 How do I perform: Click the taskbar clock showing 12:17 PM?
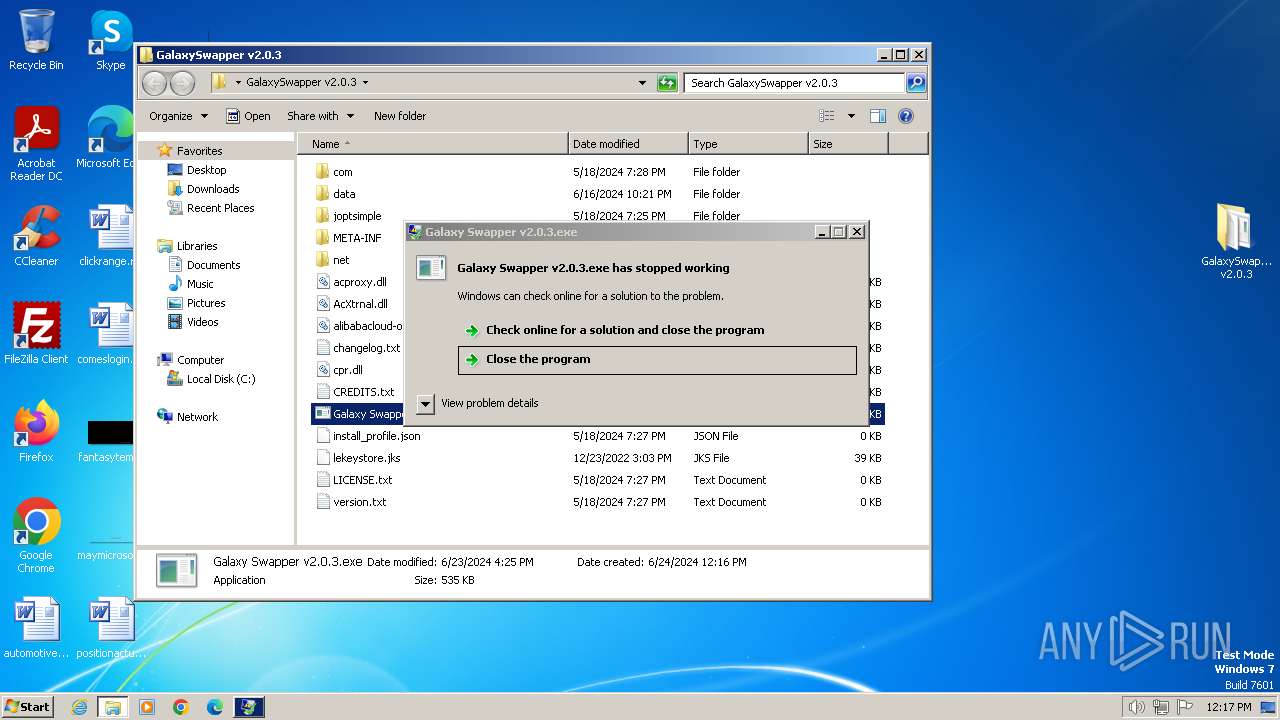(x=1229, y=707)
